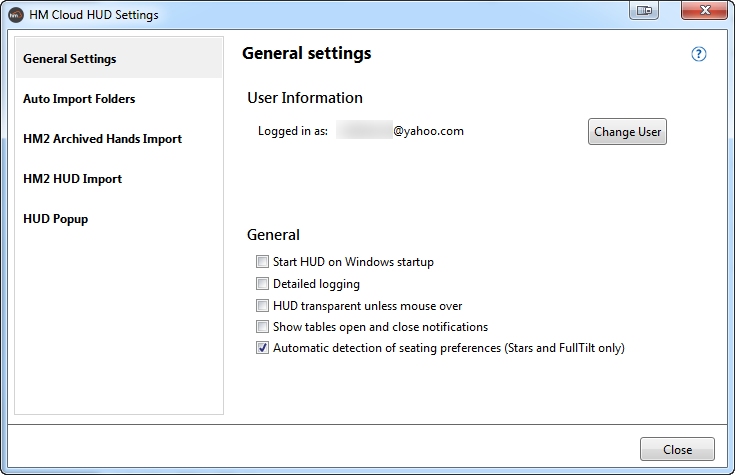Open the Auto Import Folders section
This screenshot has width=735, height=475.
point(79,99)
